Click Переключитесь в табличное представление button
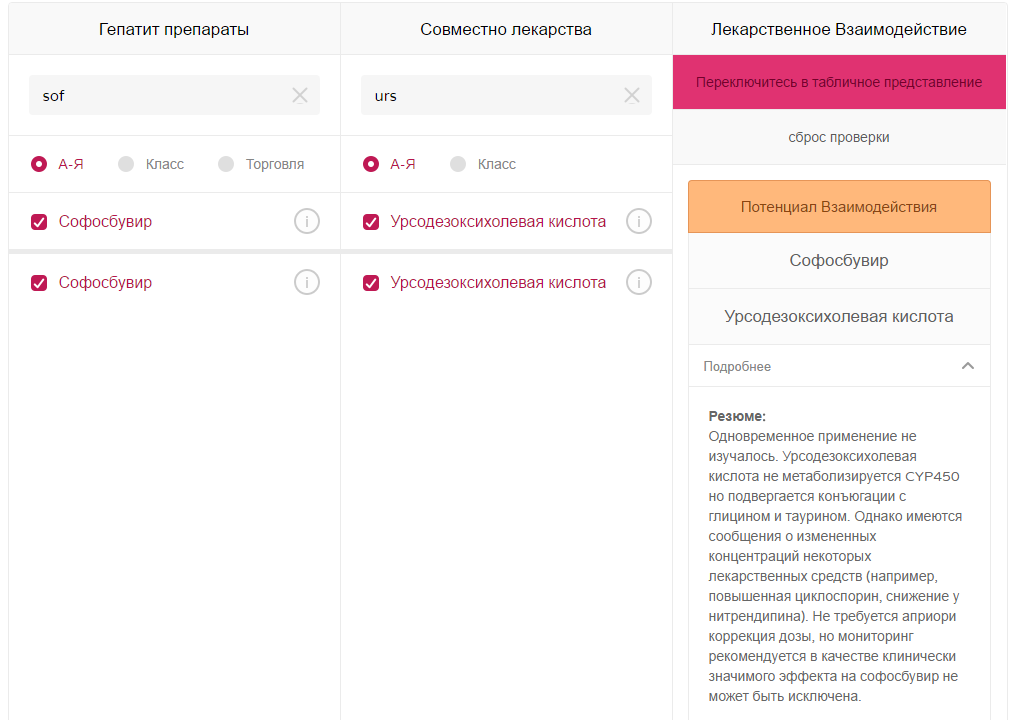Viewport: 1013px width, 720px height. click(838, 82)
